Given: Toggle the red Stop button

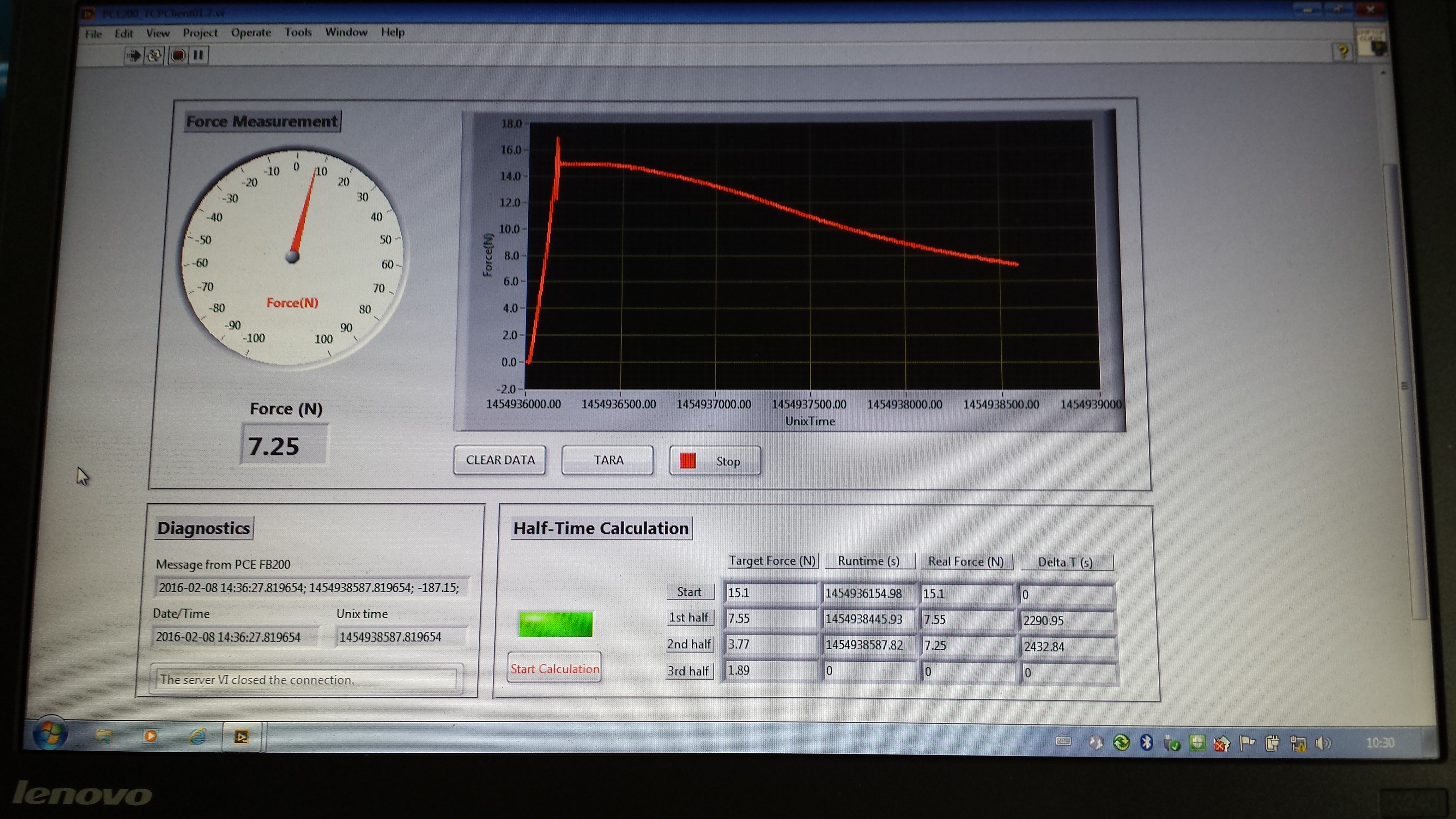Looking at the screenshot, I should [715, 461].
